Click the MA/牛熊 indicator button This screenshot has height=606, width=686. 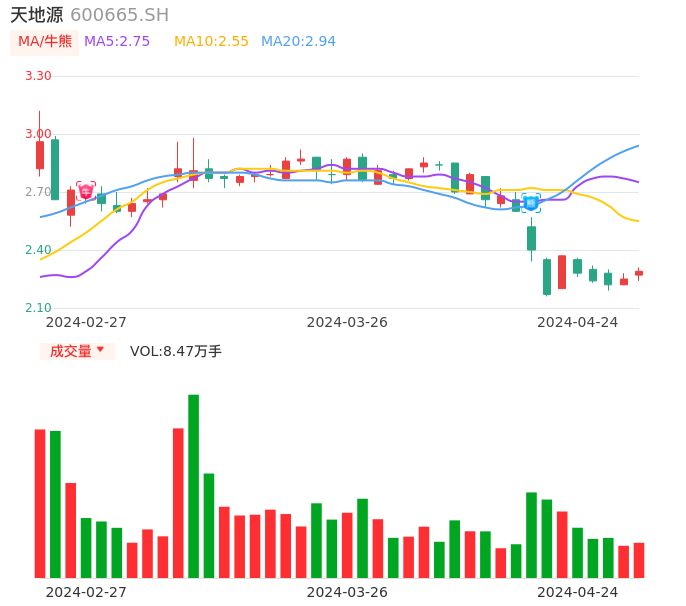tap(45, 42)
